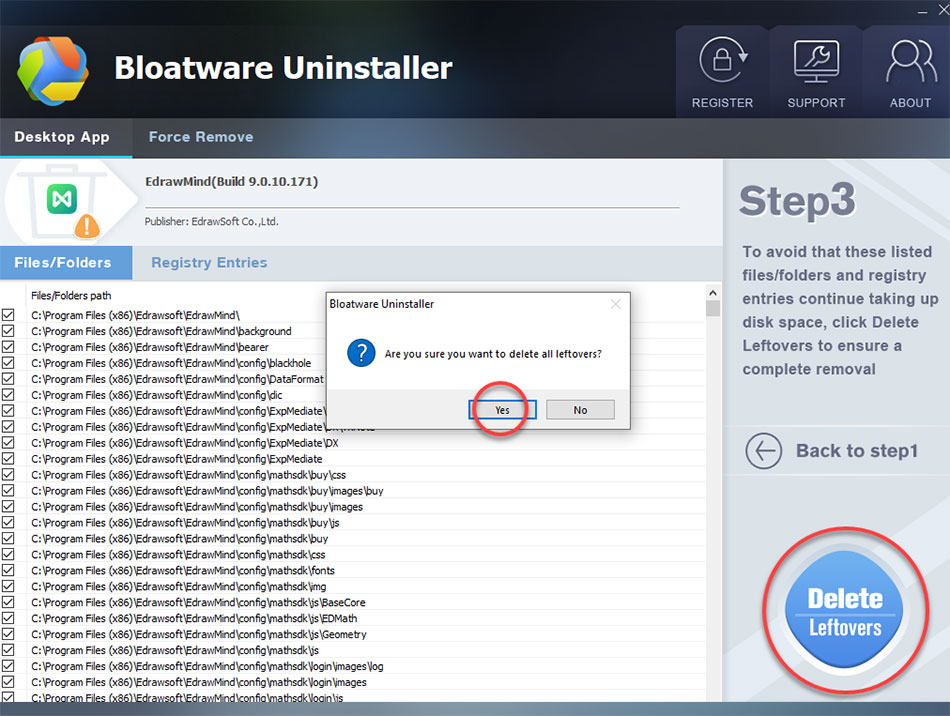The width and height of the screenshot is (950, 716).
Task: Click the Files/Folders path column header
Action: pos(71,296)
